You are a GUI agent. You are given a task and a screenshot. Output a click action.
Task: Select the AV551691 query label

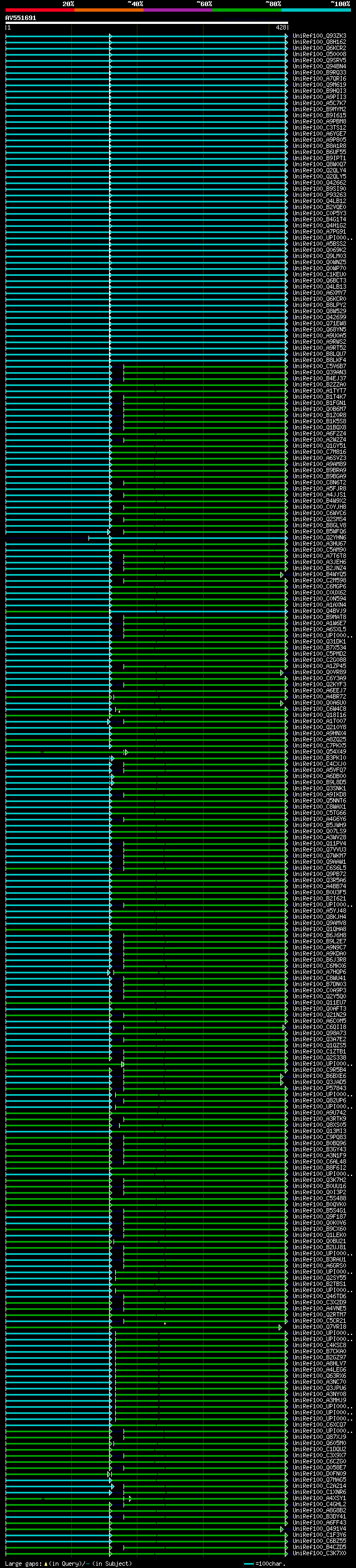click(x=21, y=18)
